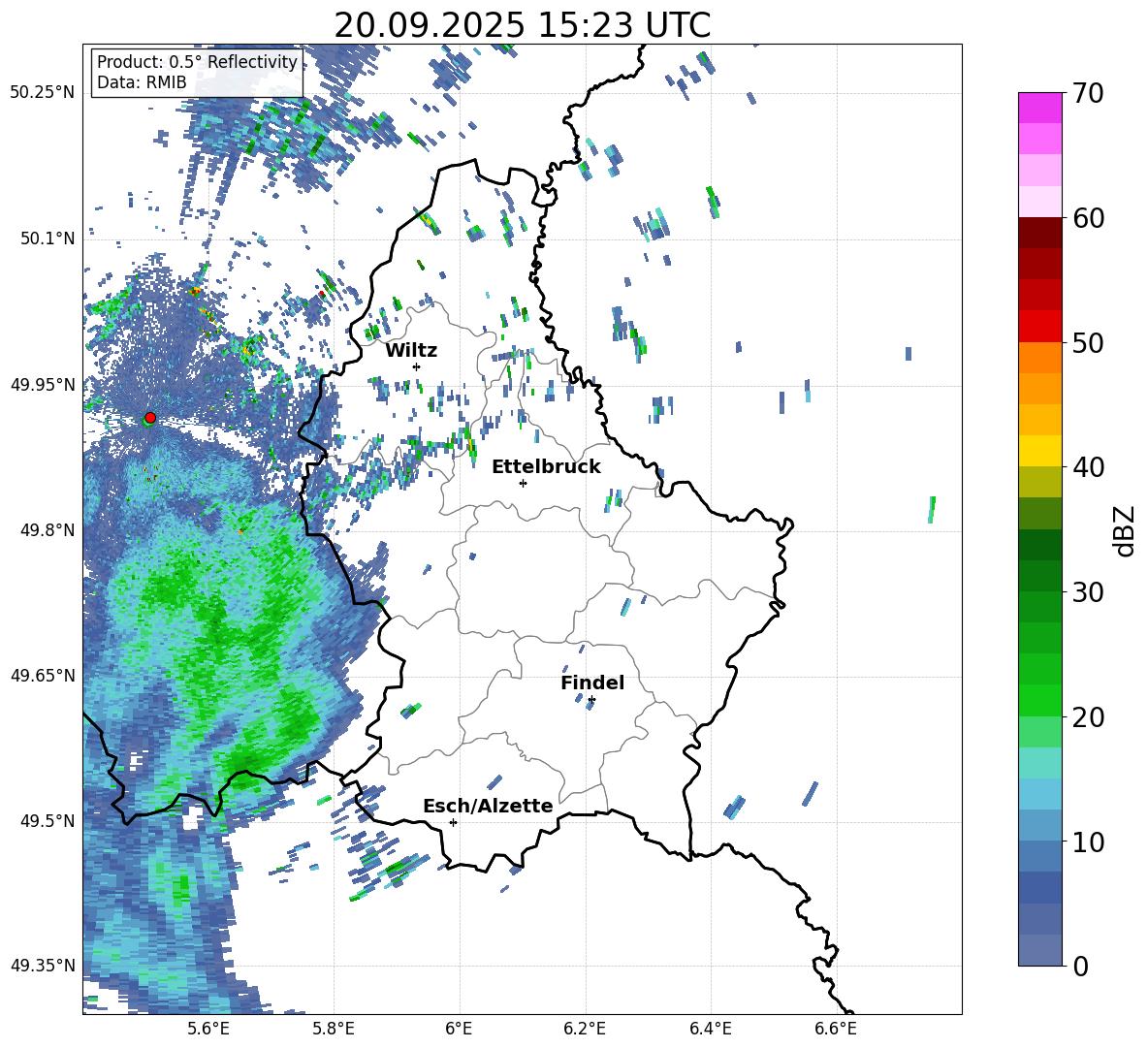Click the 'Data: RMIB' text
Screen dimensions: 1148x1048
click(x=142, y=82)
